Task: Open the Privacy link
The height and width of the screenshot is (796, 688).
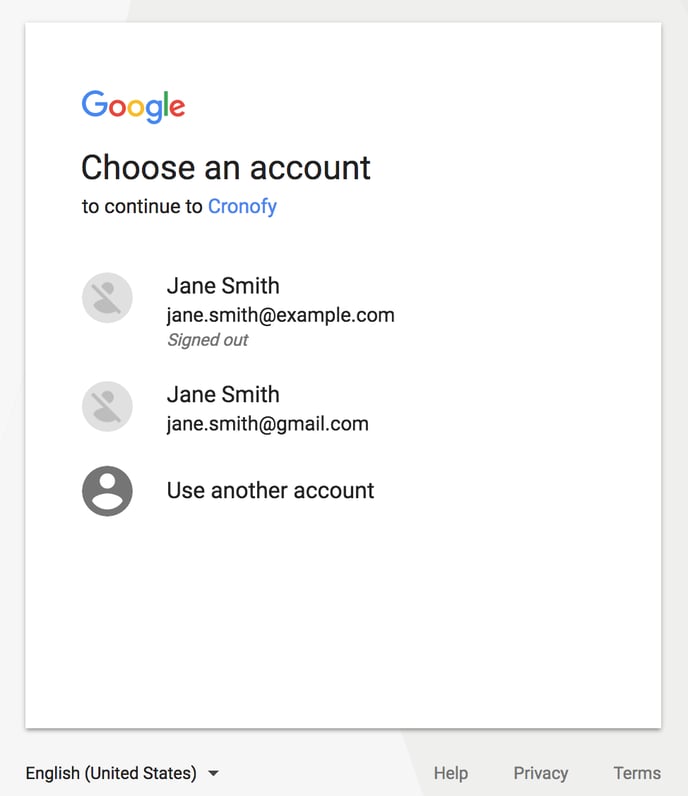Action: point(541,773)
